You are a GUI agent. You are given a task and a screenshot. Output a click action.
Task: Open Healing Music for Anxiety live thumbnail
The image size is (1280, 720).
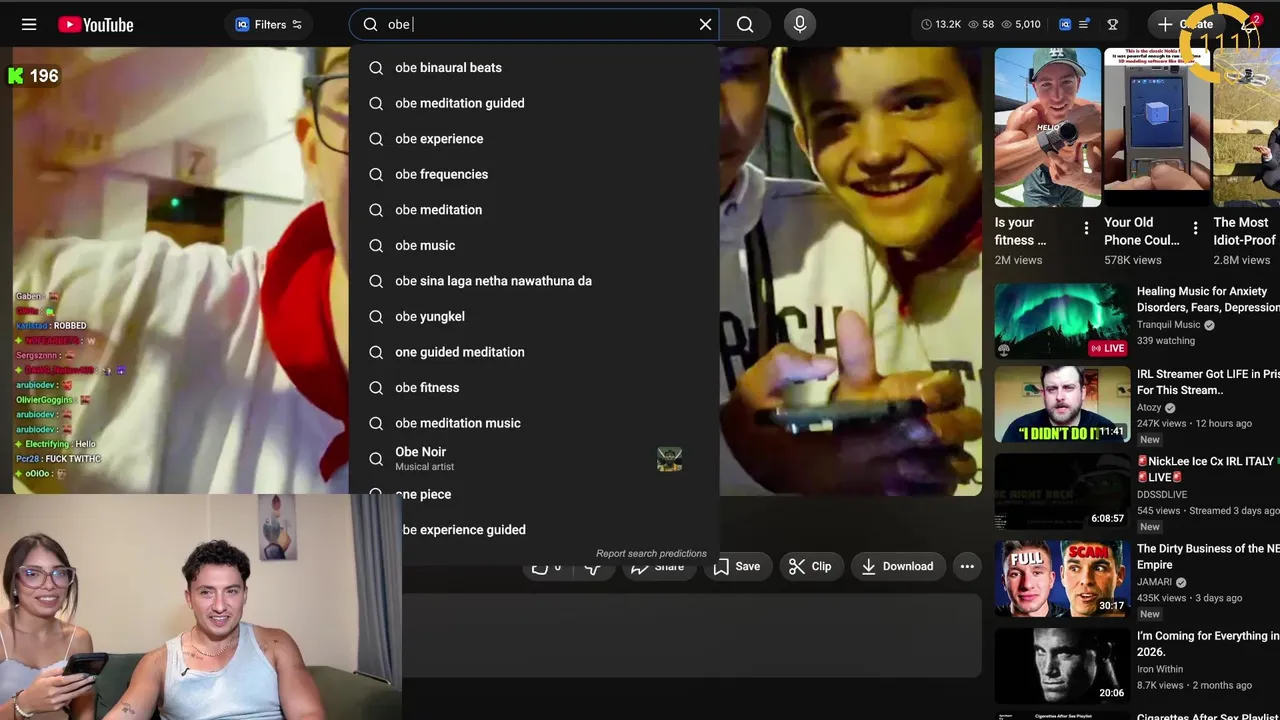[1062, 321]
